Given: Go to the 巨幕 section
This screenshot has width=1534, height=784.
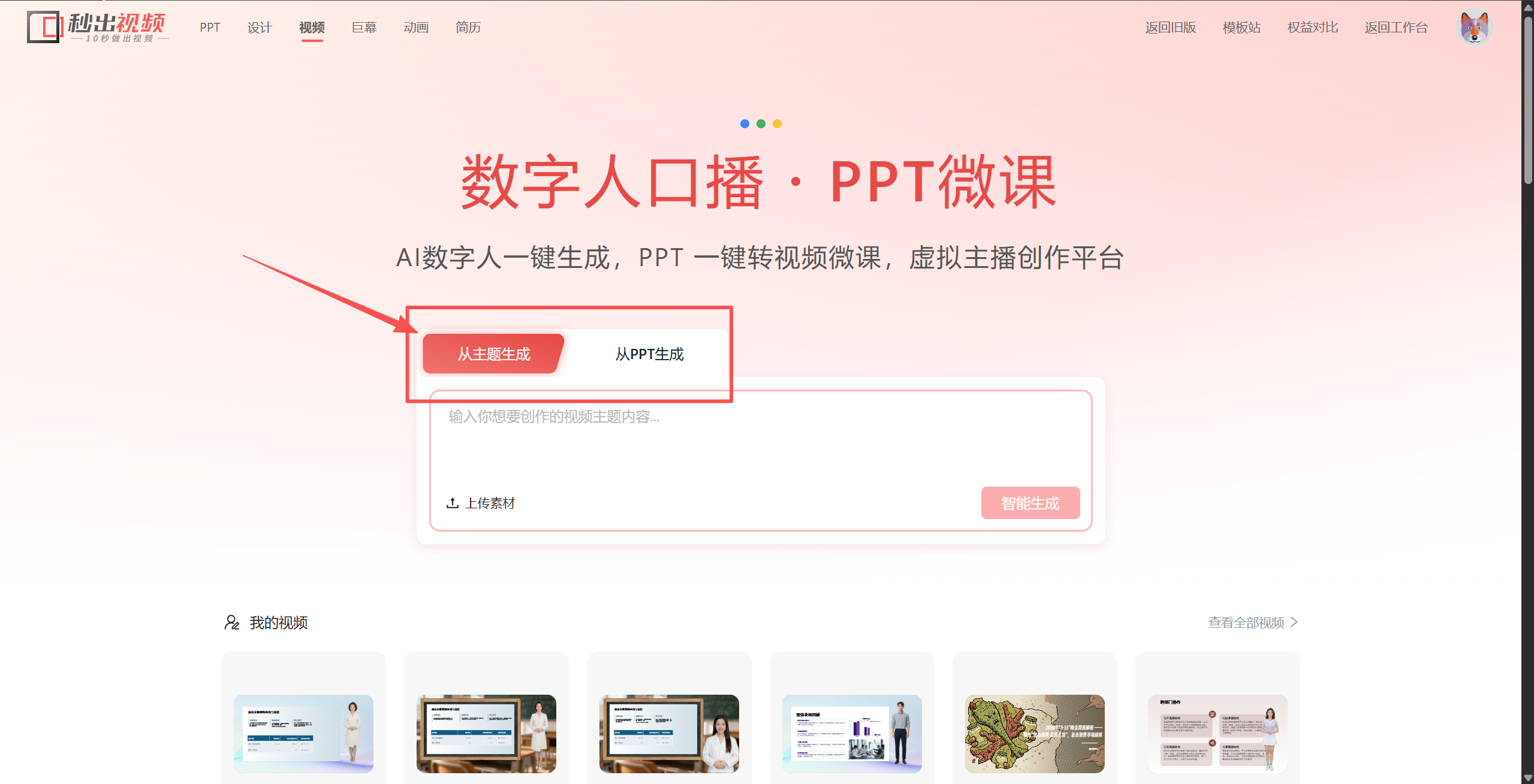Looking at the screenshot, I should [x=364, y=28].
